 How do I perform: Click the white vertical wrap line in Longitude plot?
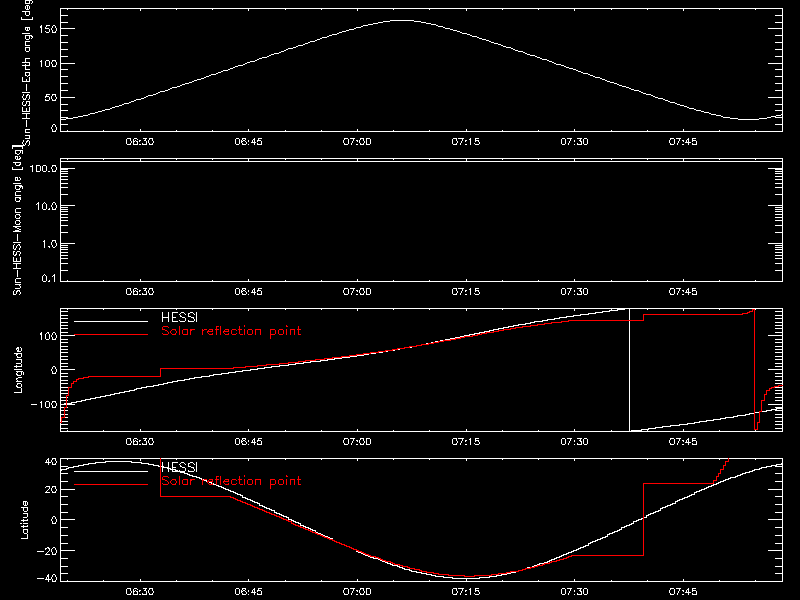tap(630, 370)
